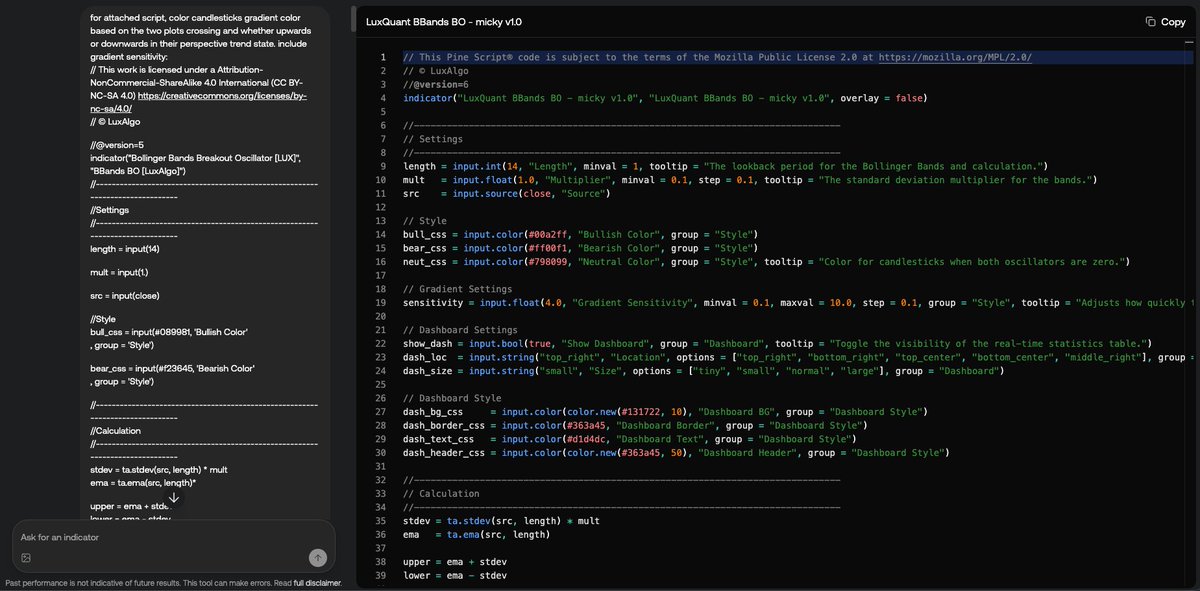This screenshot has height=591, width=1200.
Task: Click the 'dash_text_css' code line
Action: coord(631,439)
